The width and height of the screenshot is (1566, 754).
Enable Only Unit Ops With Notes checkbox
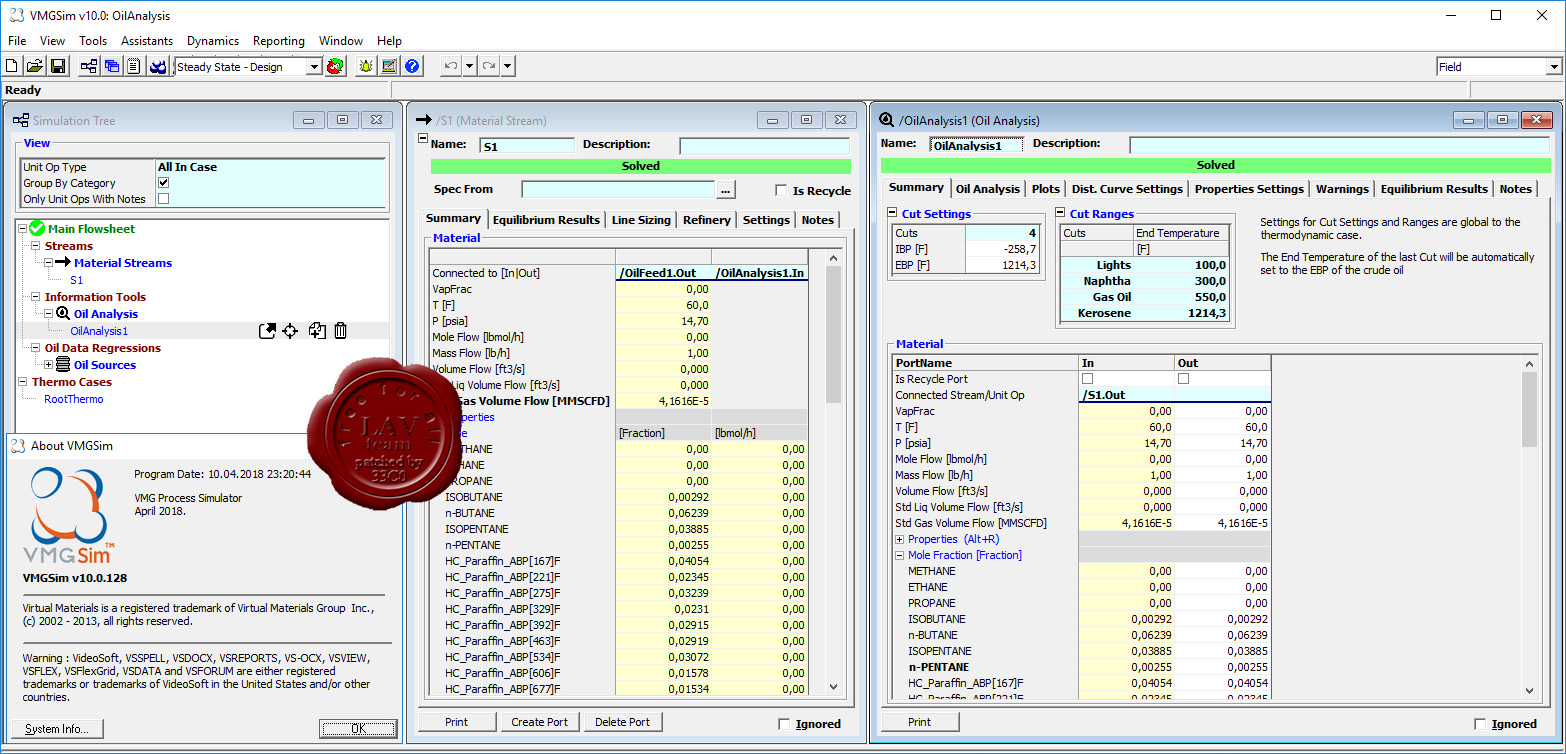[164, 199]
